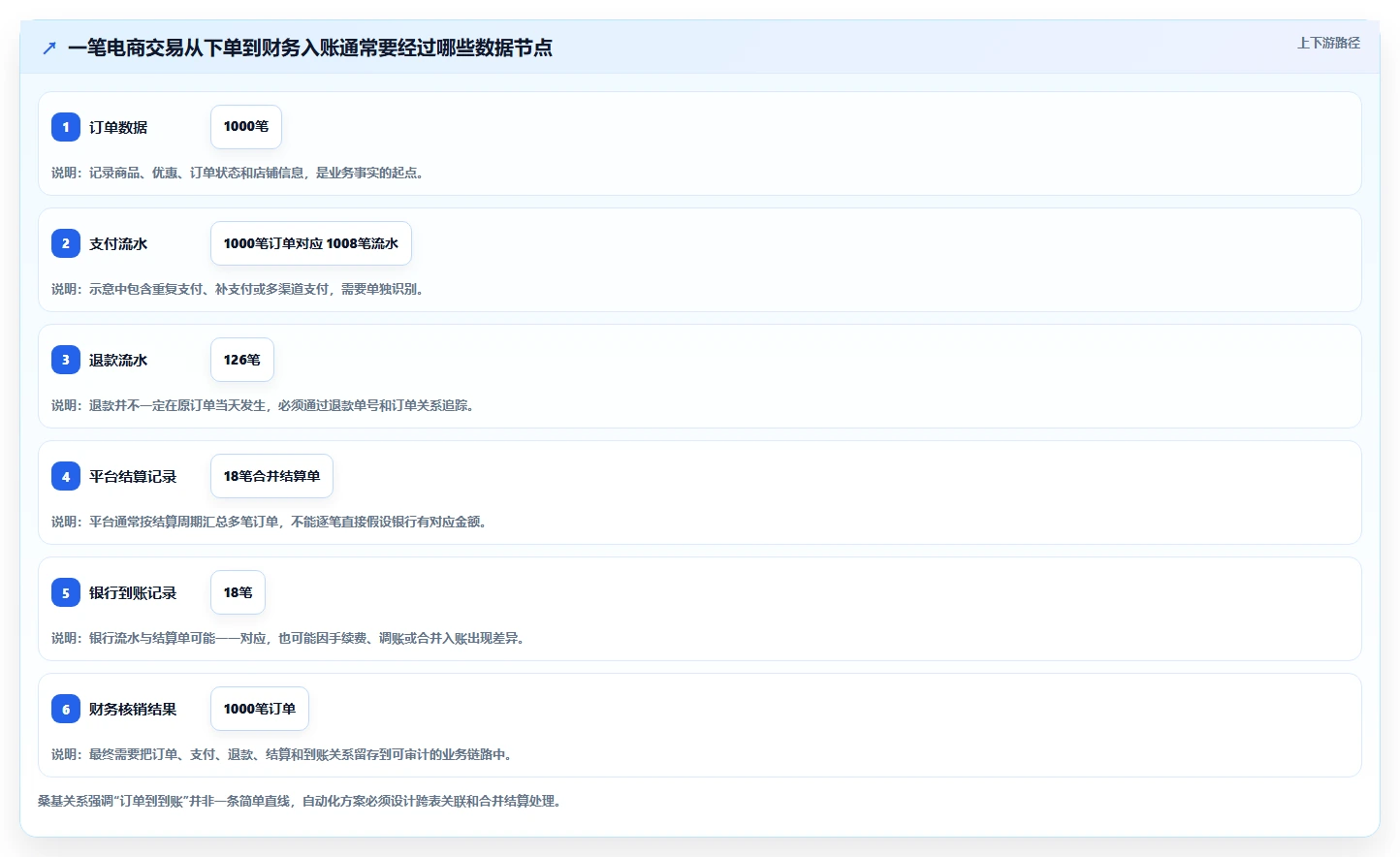
Task: Click the 18笔合并结算单 chip
Action: pos(271,476)
